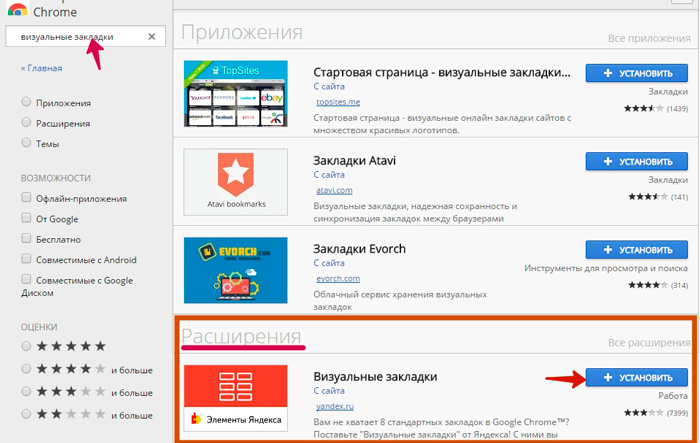Tick 'Совместимые с Google Диском' checkbox
Image resolution: width=700 pixels, height=443 pixels.
[x=26, y=280]
